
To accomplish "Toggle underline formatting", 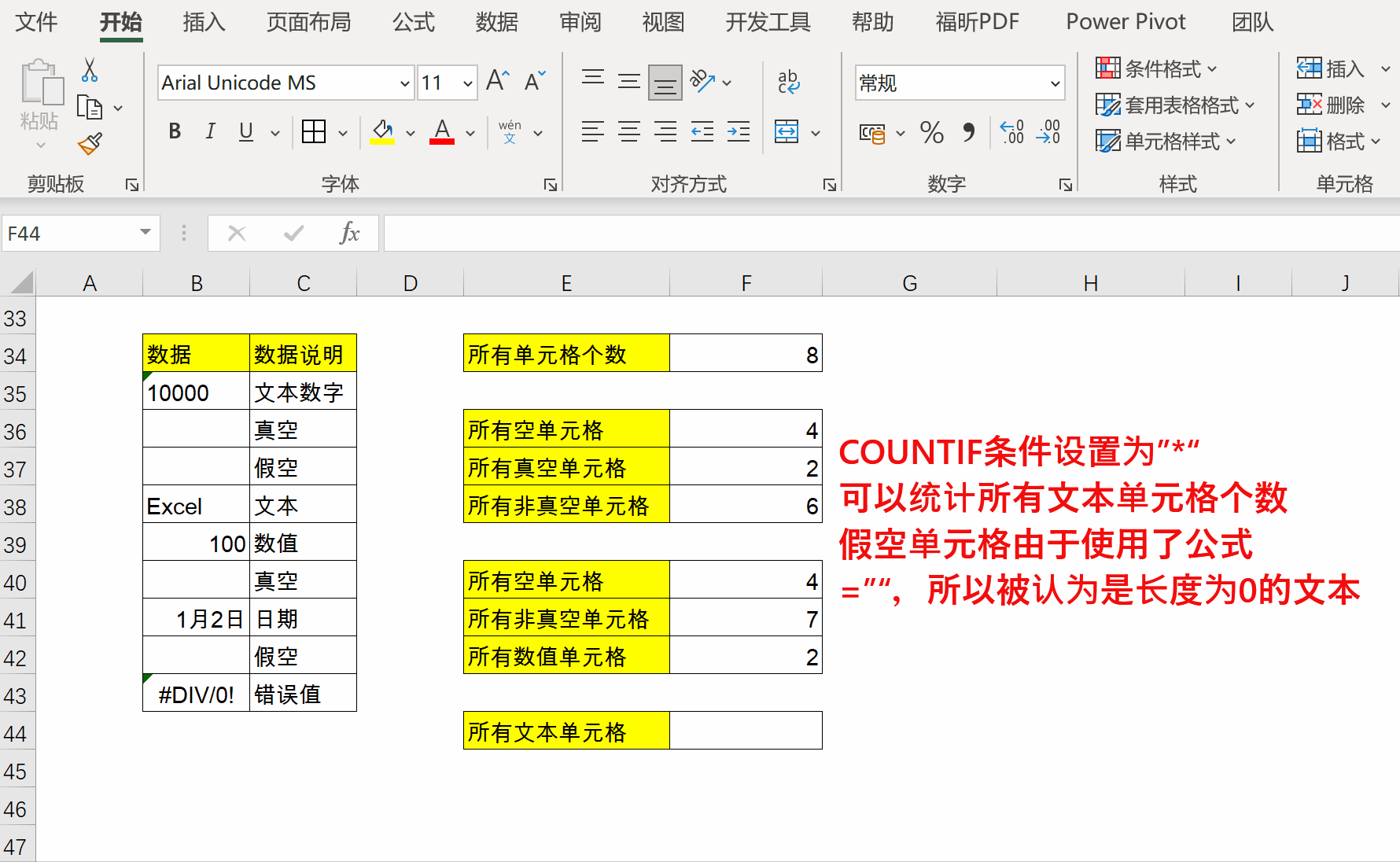I will click(x=245, y=131).
